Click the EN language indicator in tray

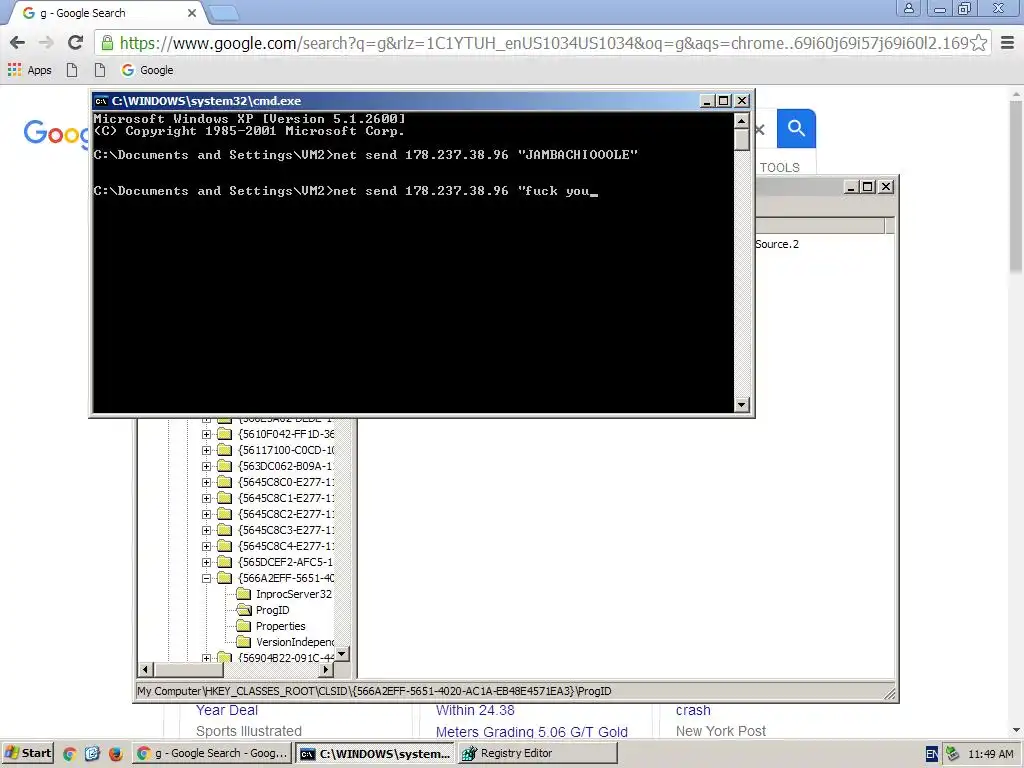(932, 754)
